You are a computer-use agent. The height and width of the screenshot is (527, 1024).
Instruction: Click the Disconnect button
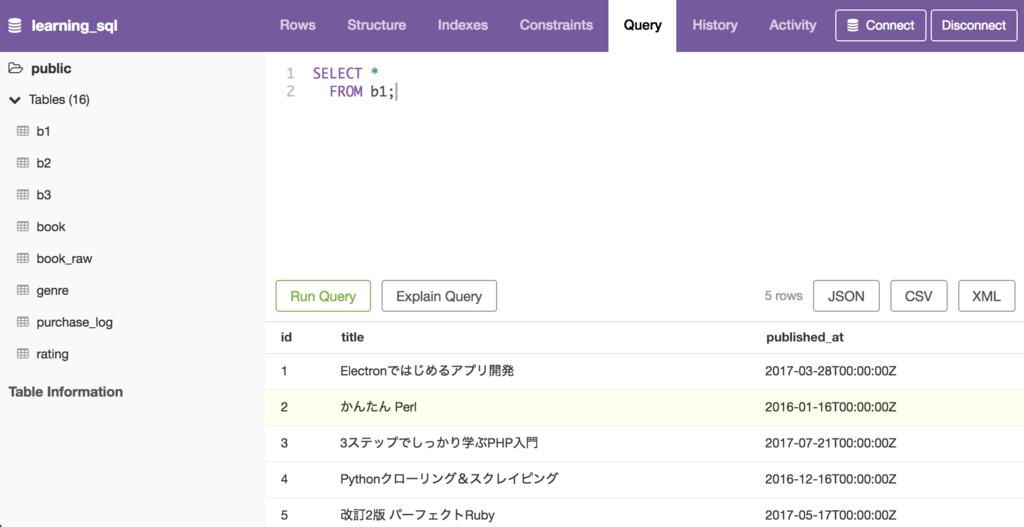point(974,25)
